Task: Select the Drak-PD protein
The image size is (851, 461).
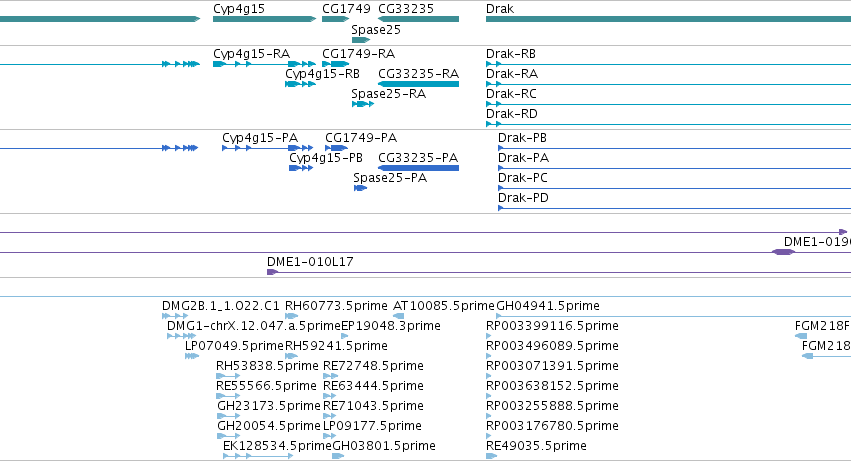Action: (x=523, y=198)
